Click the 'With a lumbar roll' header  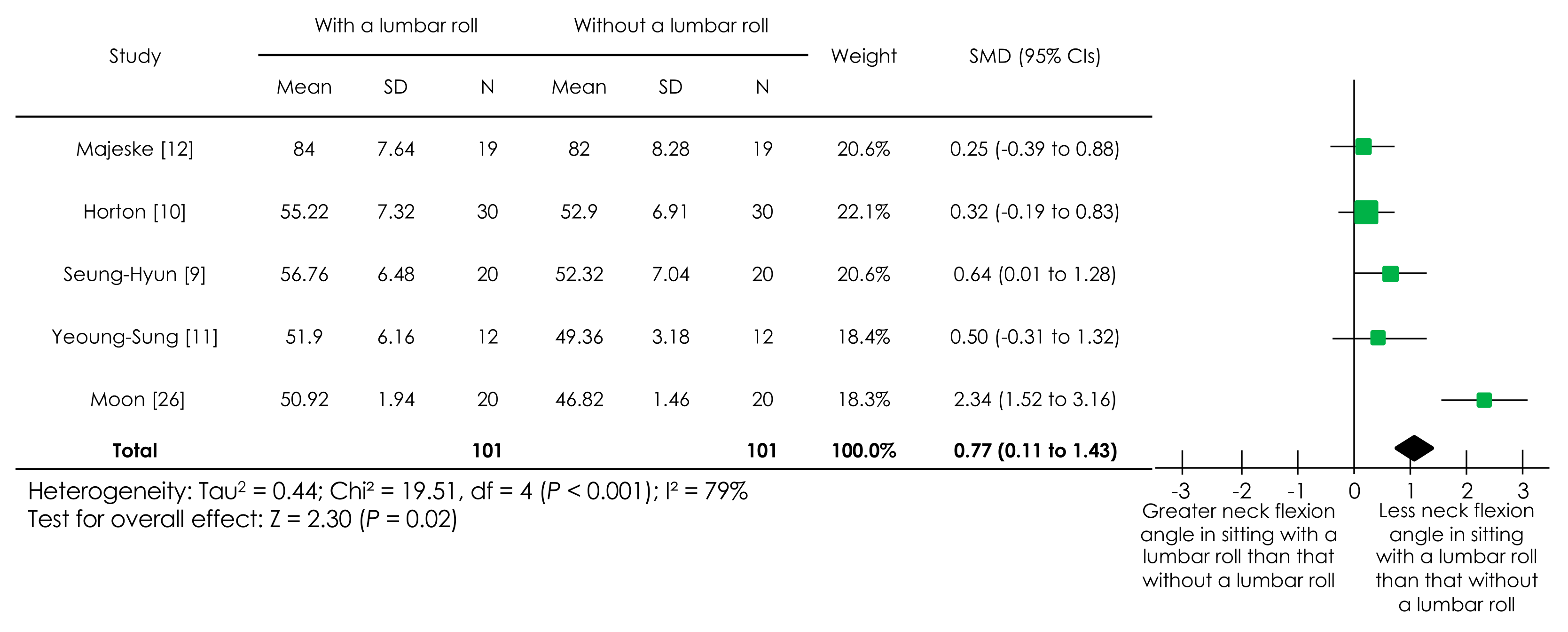(x=396, y=25)
